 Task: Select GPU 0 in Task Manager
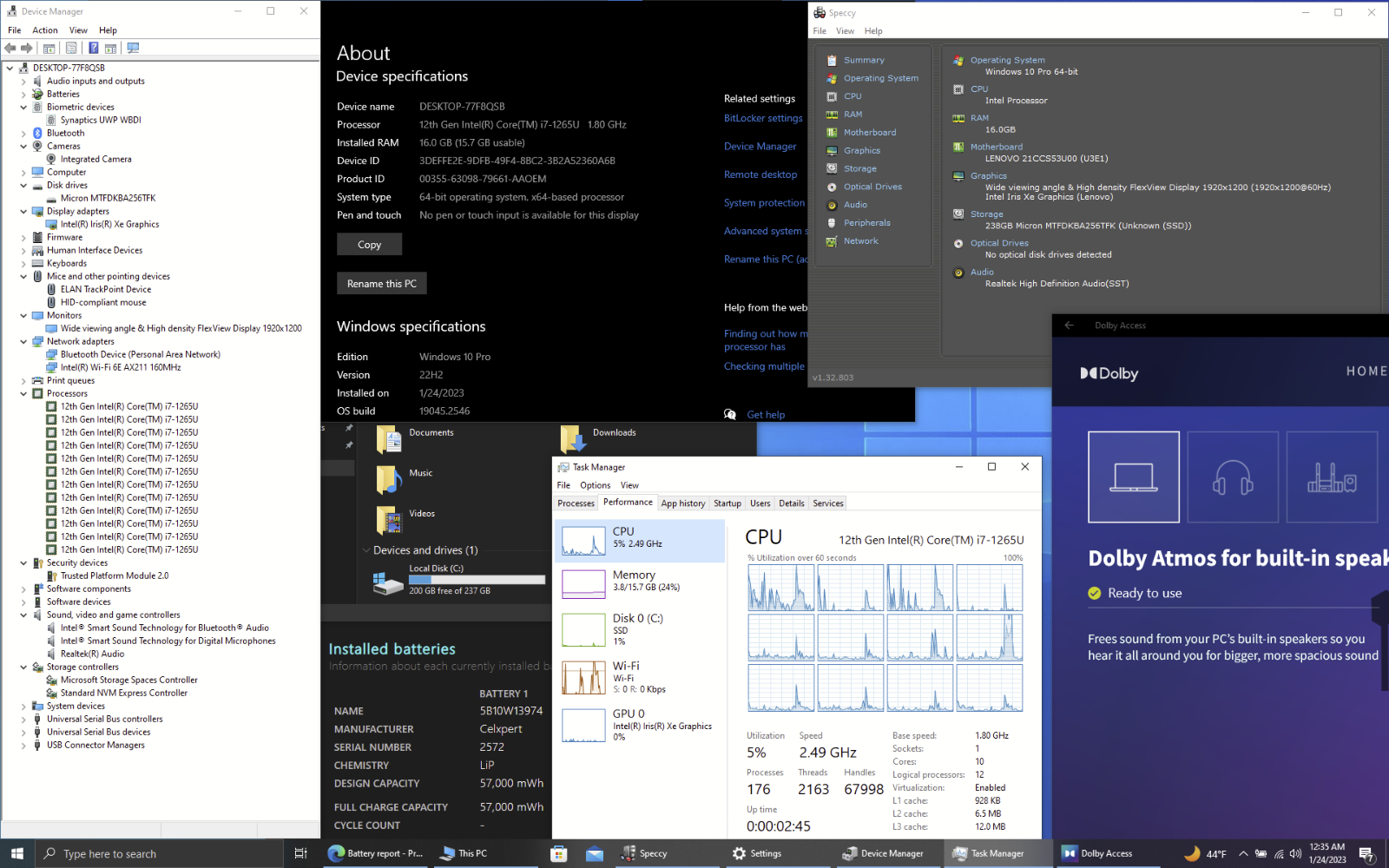tap(640, 726)
